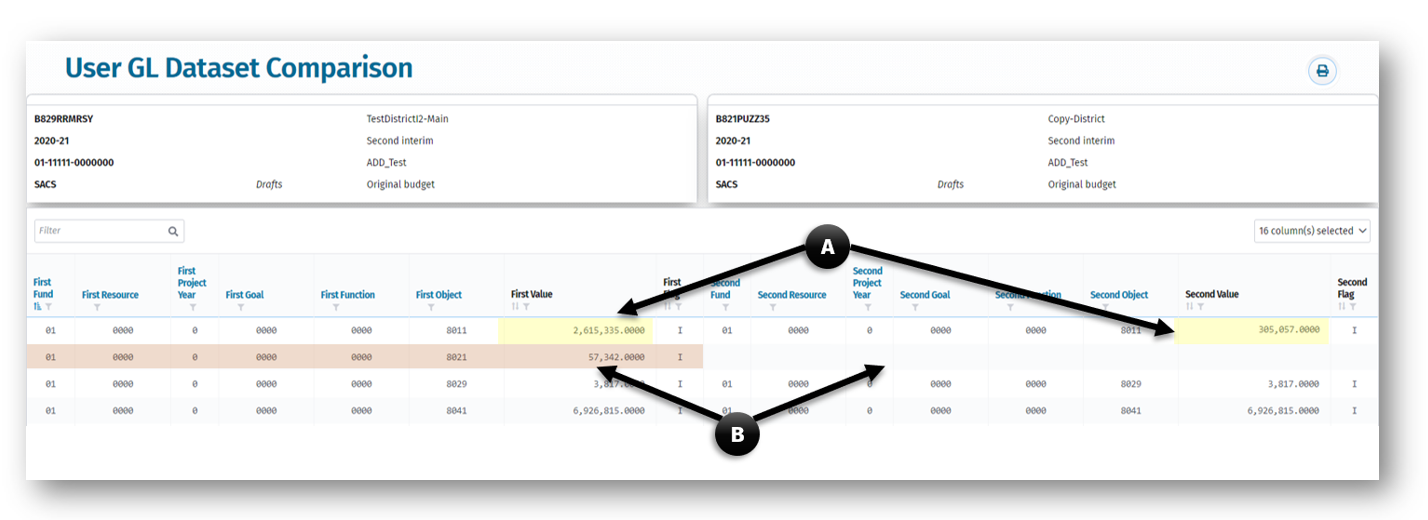Click TestDistrictI2-Main label
This screenshot has width=1428, height=520.
(x=407, y=119)
